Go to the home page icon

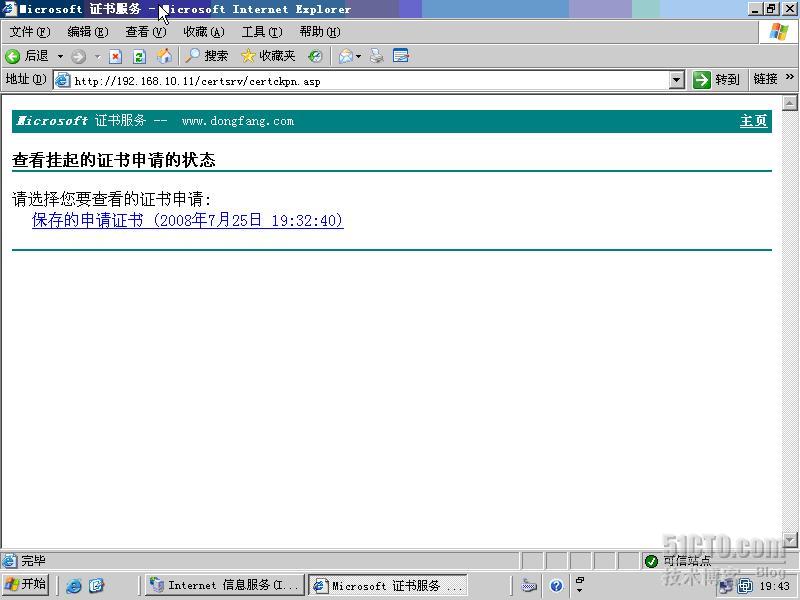(x=164, y=56)
